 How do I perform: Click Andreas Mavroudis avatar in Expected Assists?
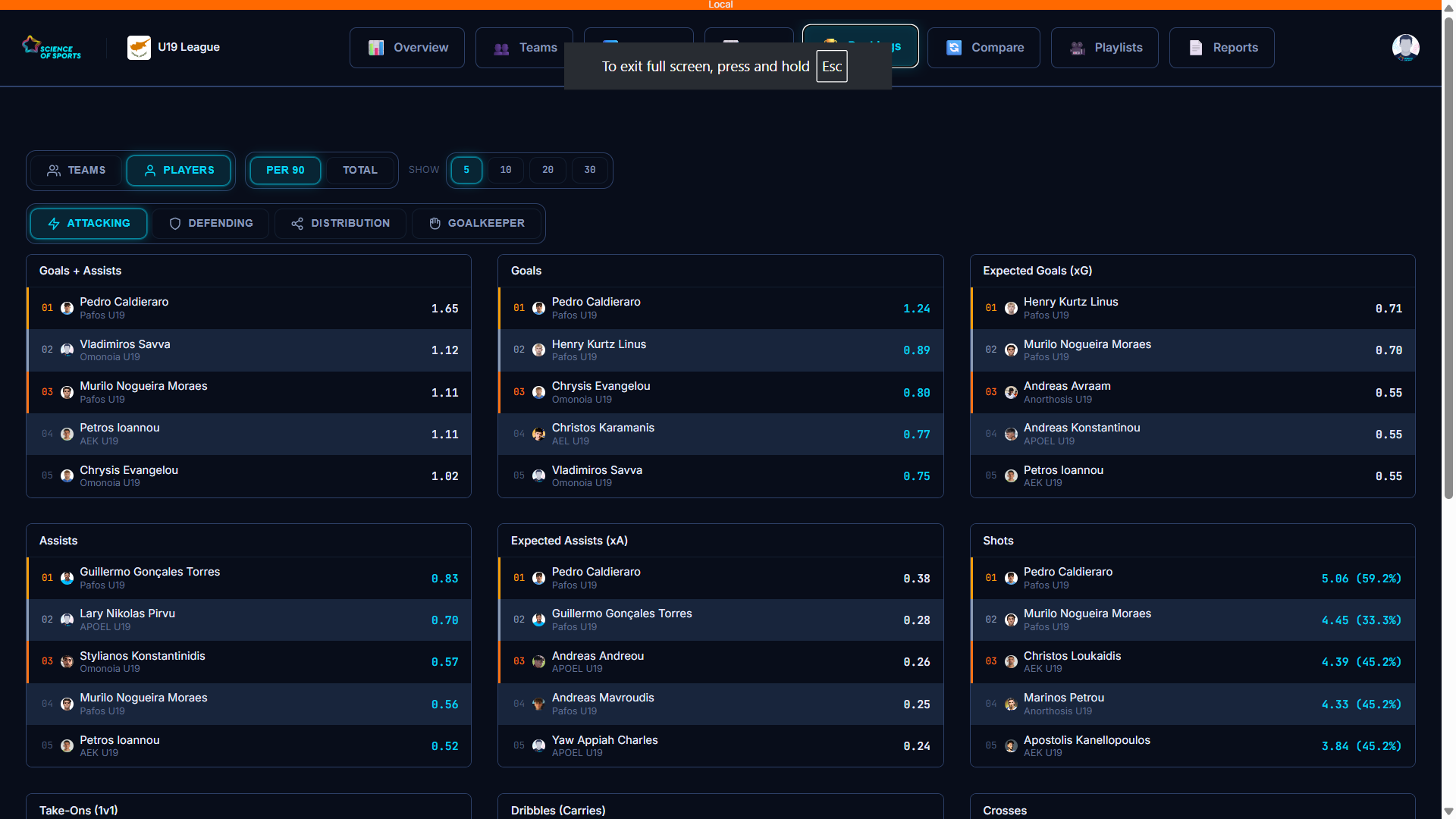[x=538, y=704]
